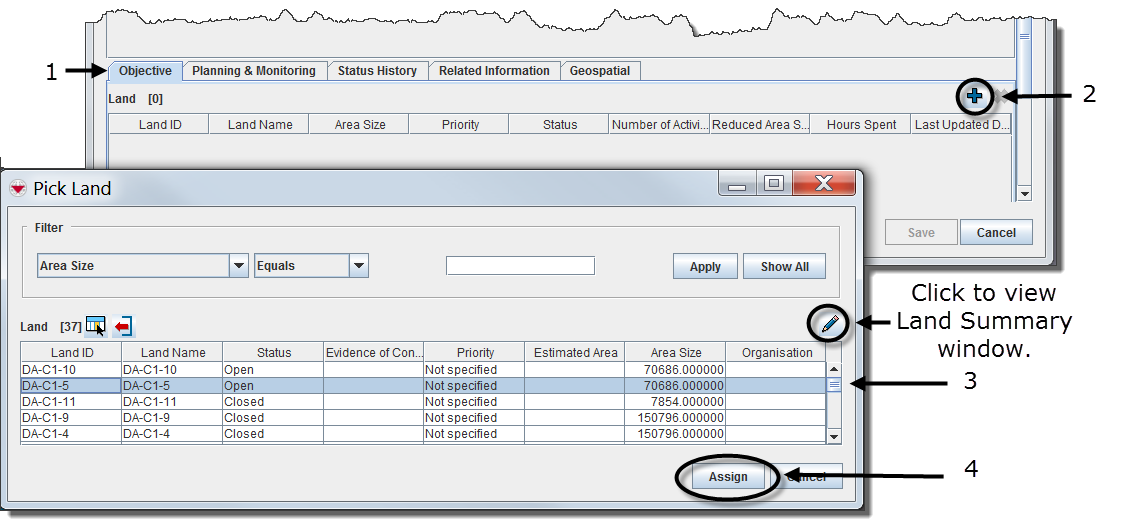Switch to the Planning & Monitoring tab
This screenshot has width=1122, height=526.
254,71
